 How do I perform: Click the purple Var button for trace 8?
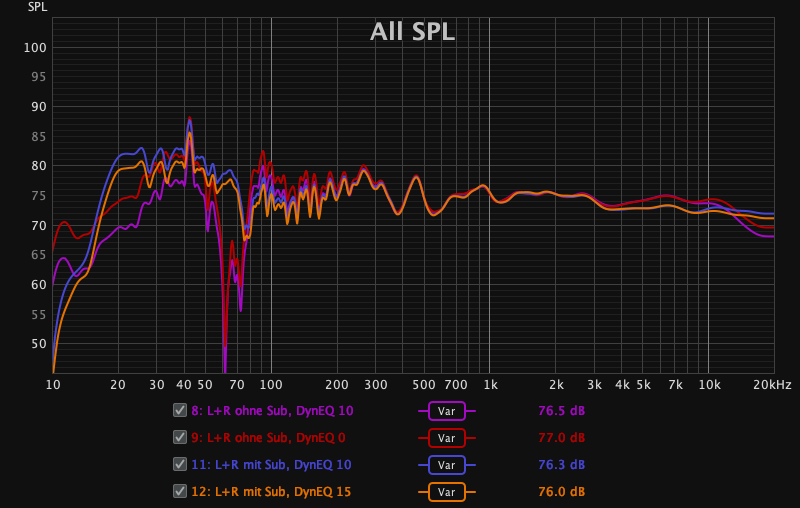(447, 411)
